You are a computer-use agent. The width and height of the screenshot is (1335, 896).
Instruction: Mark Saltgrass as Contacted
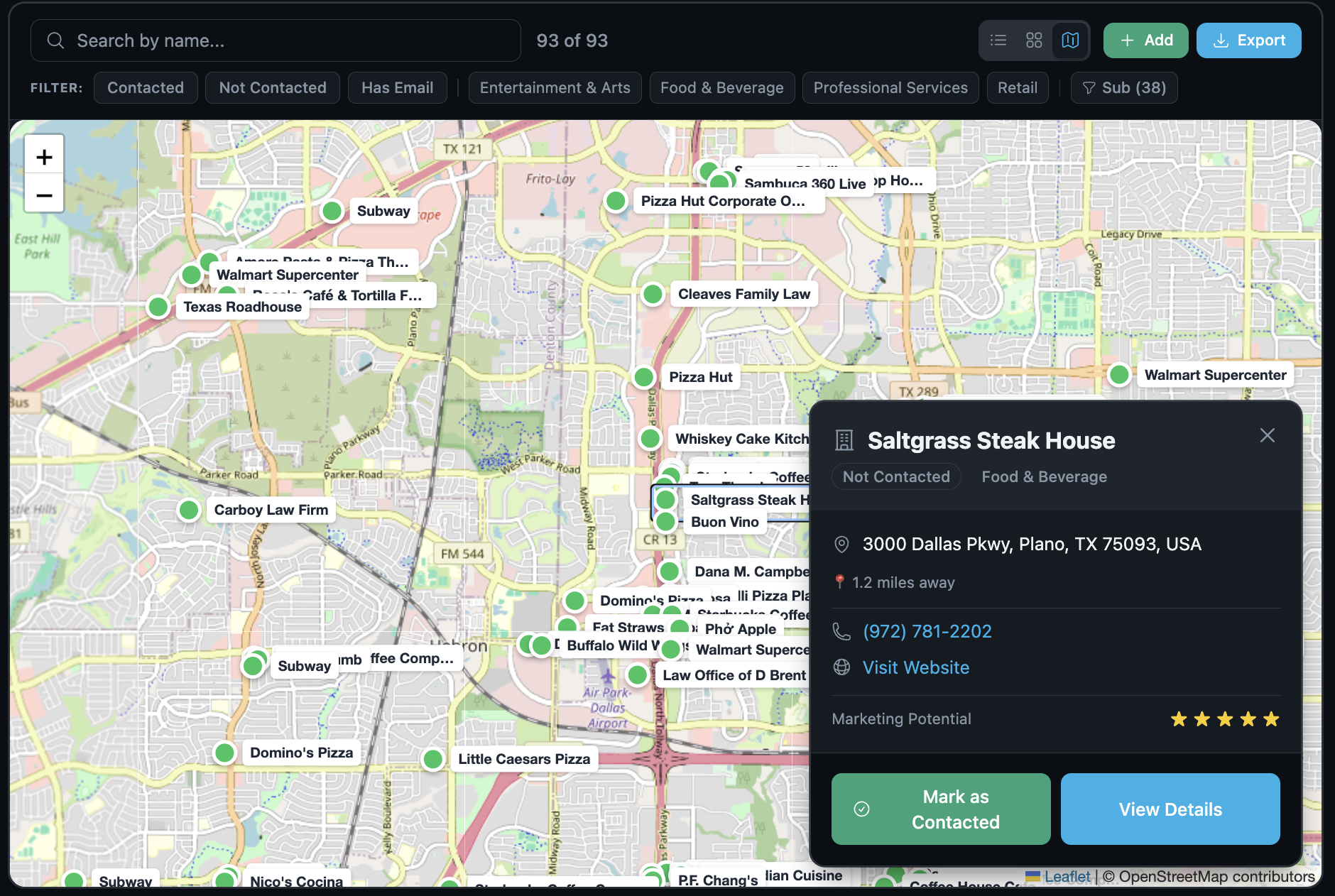pos(941,809)
